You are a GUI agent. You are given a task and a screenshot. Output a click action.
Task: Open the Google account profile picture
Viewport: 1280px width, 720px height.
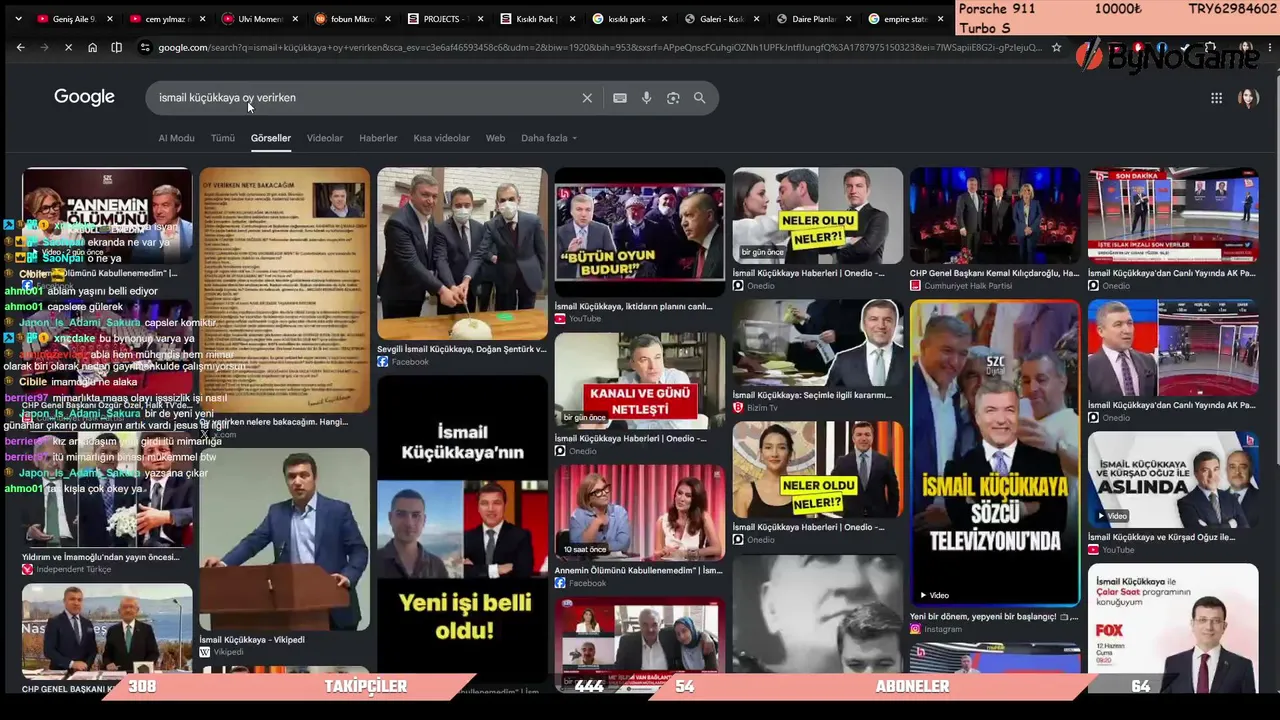tap(1248, 98)
